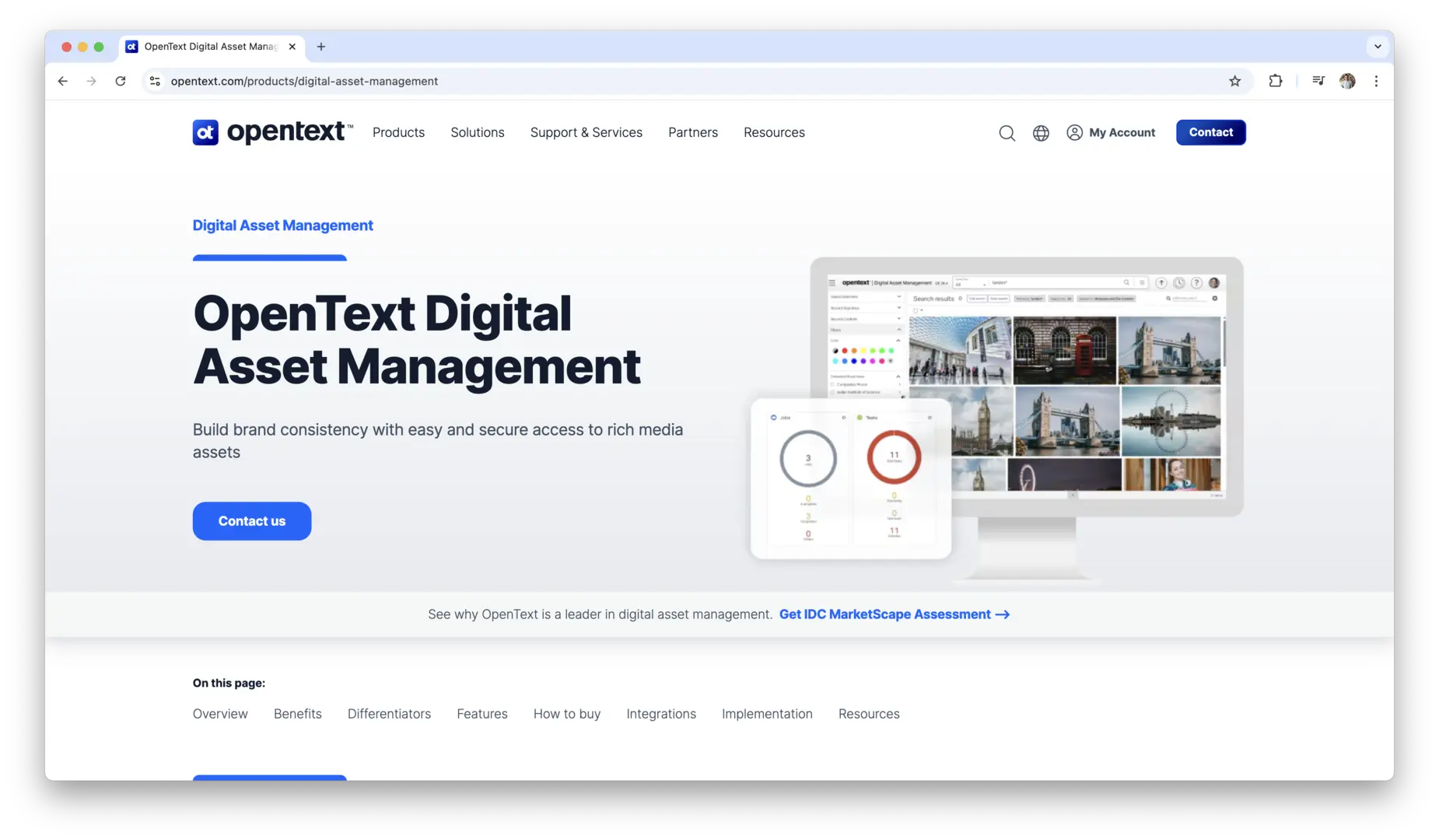1439x840 pixels.
Task: Reload the page
Action: click(x=121, y=81)
